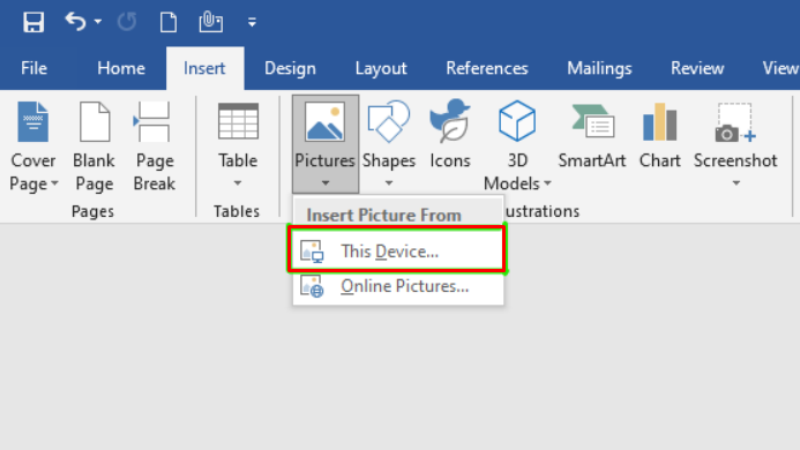Click the New blank document icon
Screen dimensions: 800x450
(168, 22)
